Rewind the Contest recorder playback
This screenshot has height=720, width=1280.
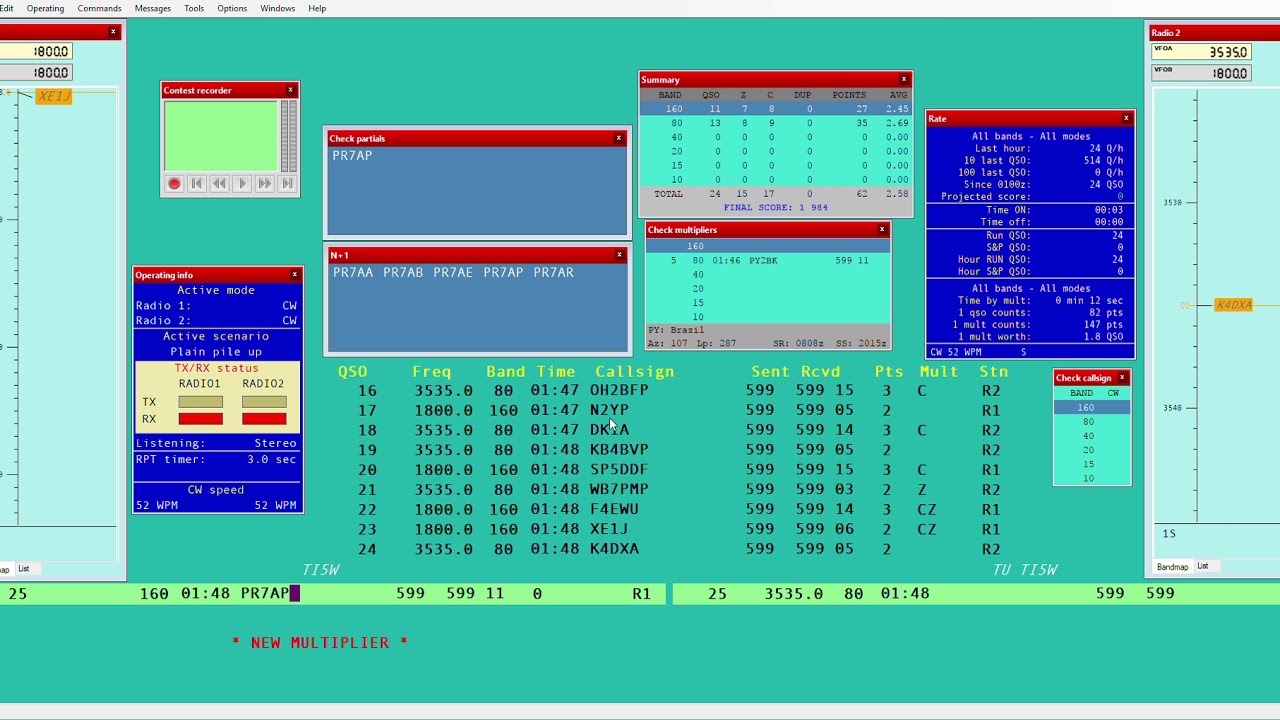tap(219, 184)
